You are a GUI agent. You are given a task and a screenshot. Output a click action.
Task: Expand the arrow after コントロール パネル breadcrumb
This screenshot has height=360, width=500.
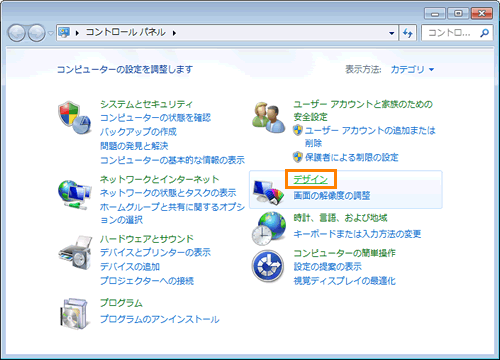174,33
